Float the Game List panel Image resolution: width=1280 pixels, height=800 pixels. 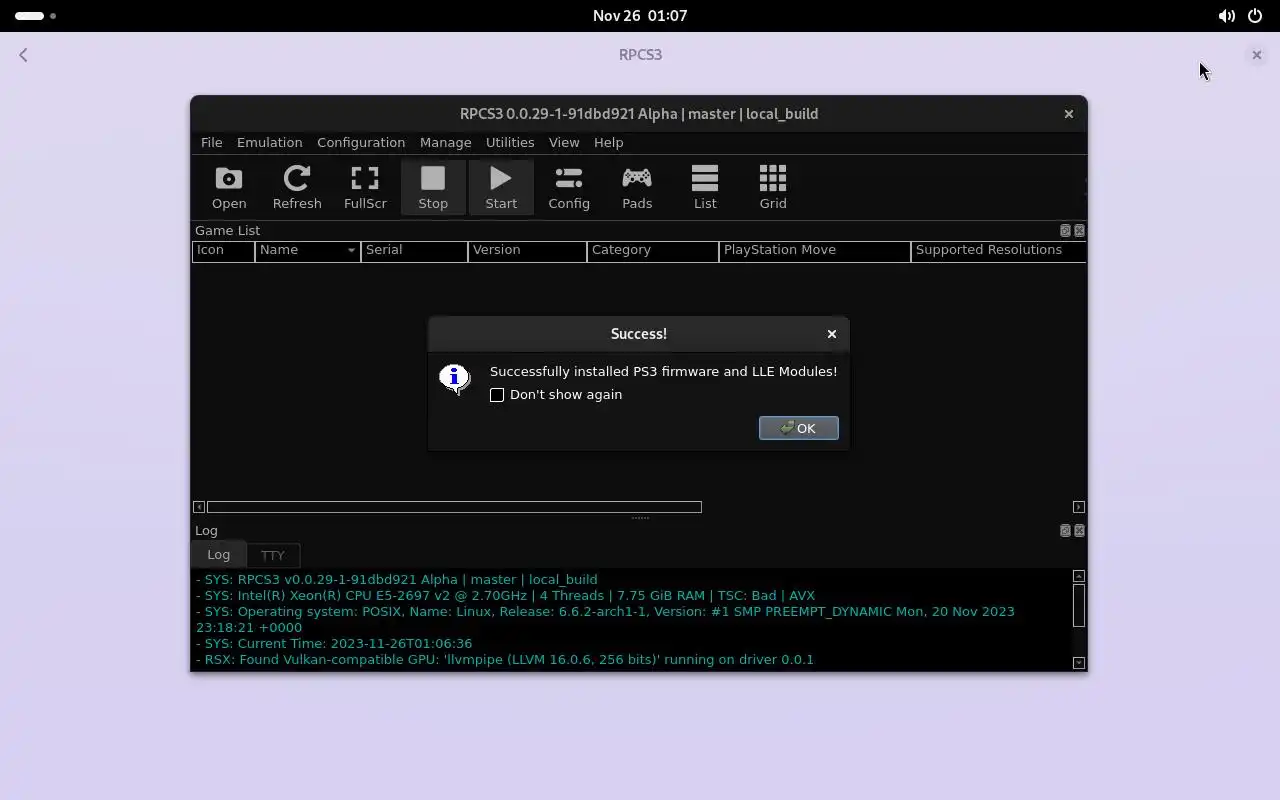coord(1065,230)
